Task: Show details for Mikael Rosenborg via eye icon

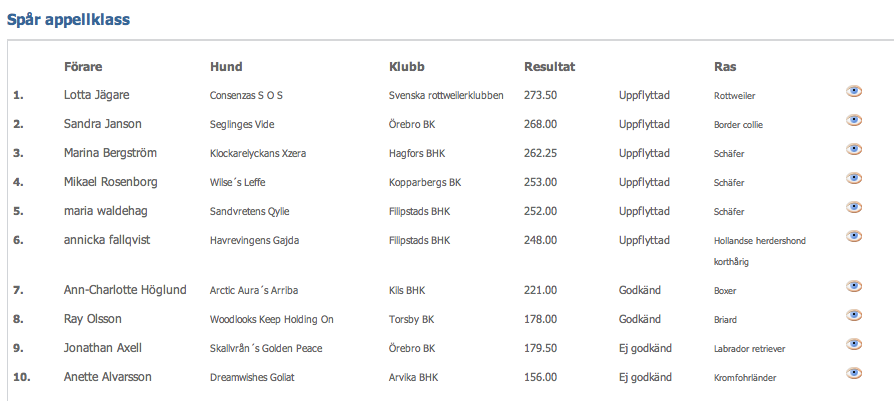Action: tap(854, 179)
